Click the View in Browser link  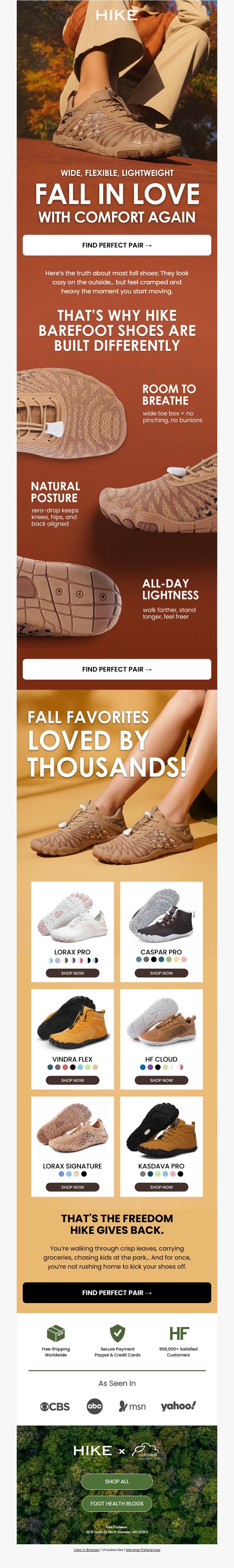click(x=86, y=1550)
